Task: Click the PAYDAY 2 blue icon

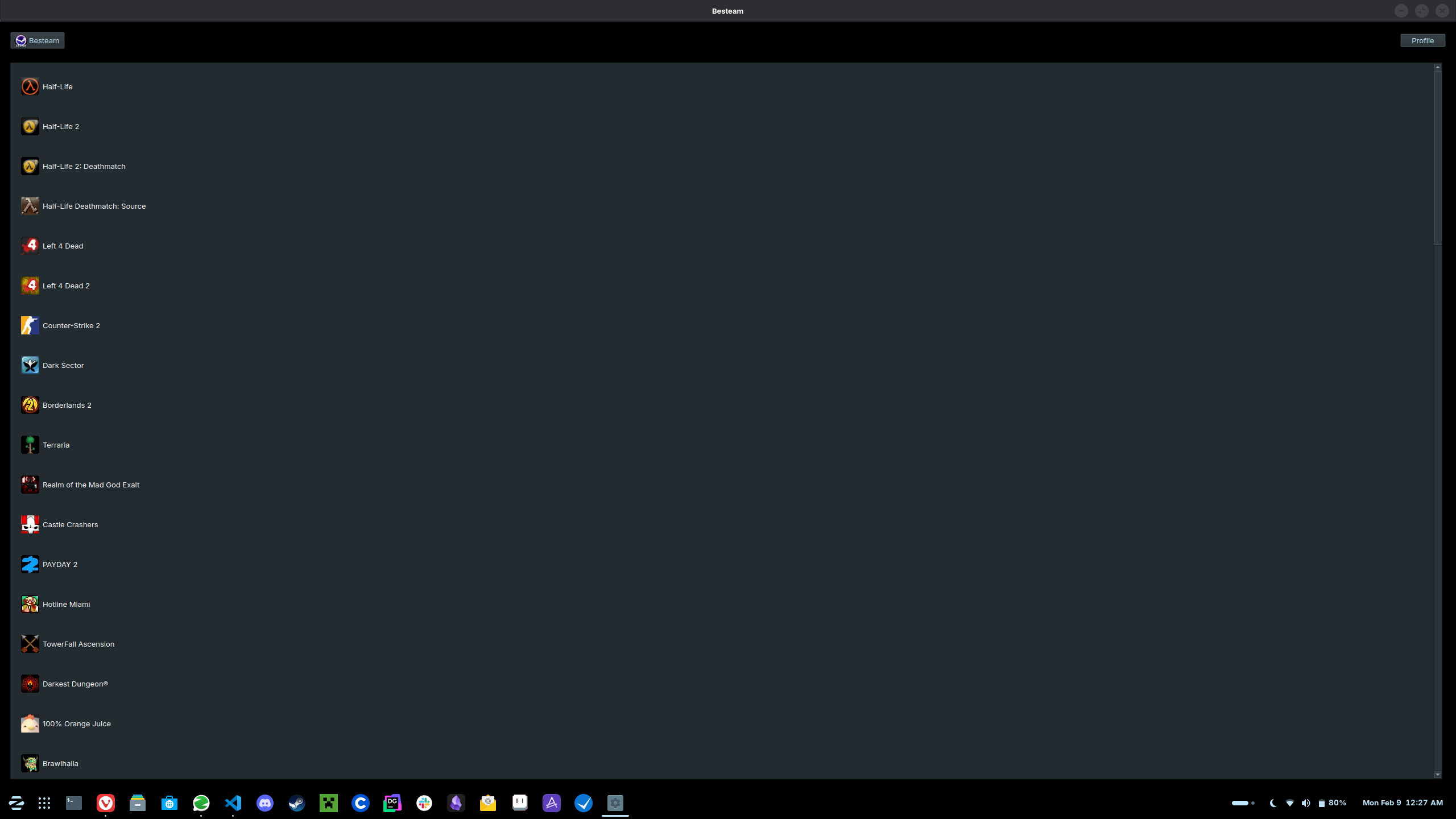Action: pos(30,564)
